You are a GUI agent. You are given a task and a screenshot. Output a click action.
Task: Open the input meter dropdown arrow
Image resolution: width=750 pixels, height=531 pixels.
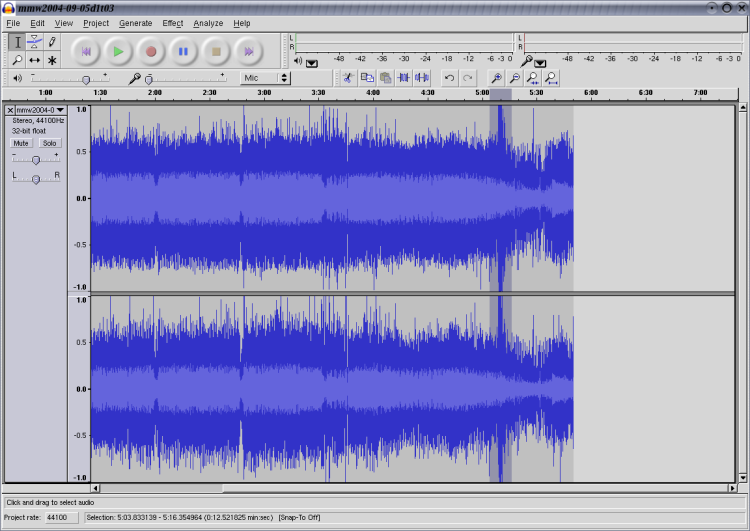(x=540, y=63)
